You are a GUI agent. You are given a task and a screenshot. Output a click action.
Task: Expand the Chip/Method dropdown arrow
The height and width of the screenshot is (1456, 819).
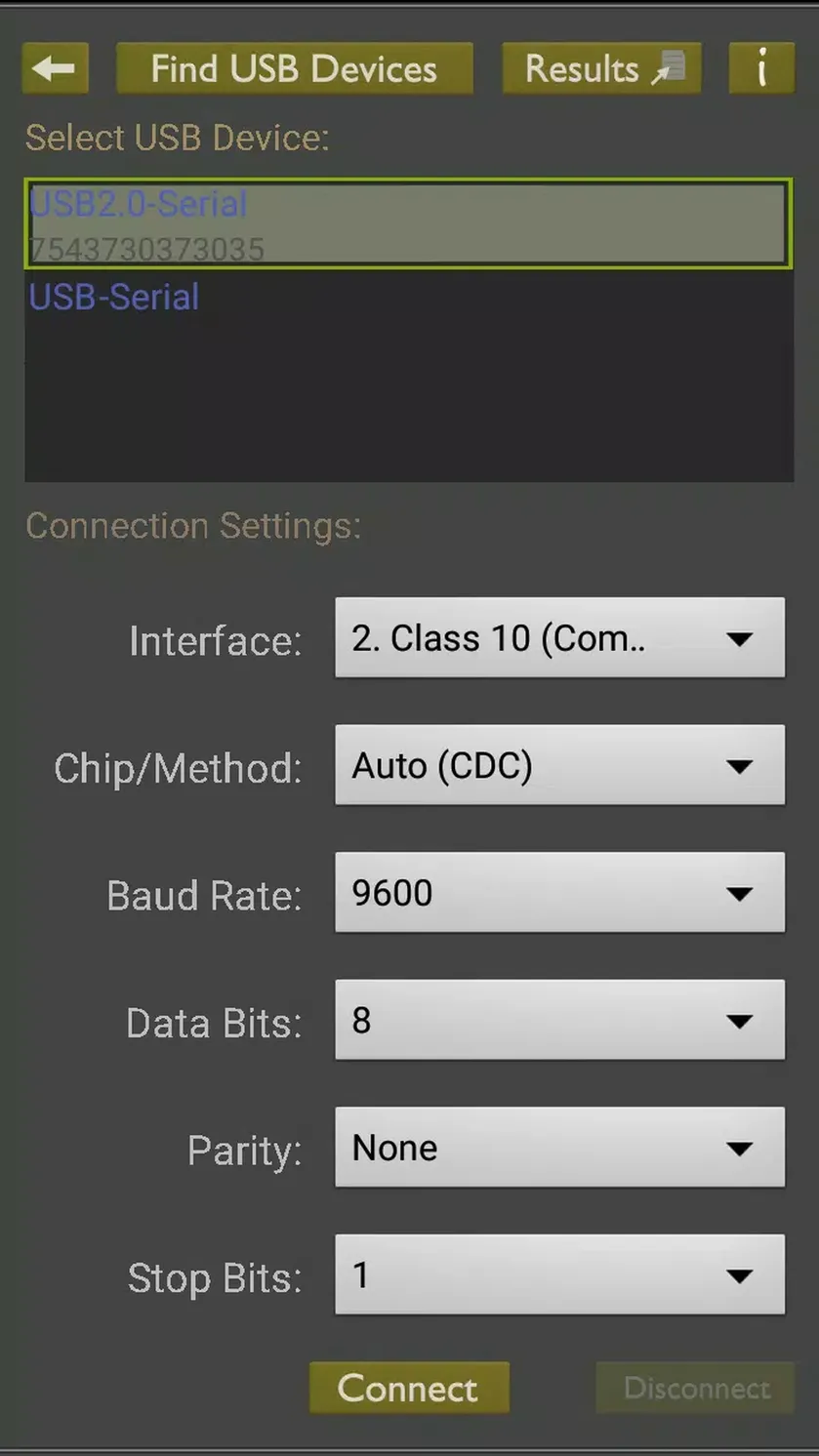[x=740, y=767]
